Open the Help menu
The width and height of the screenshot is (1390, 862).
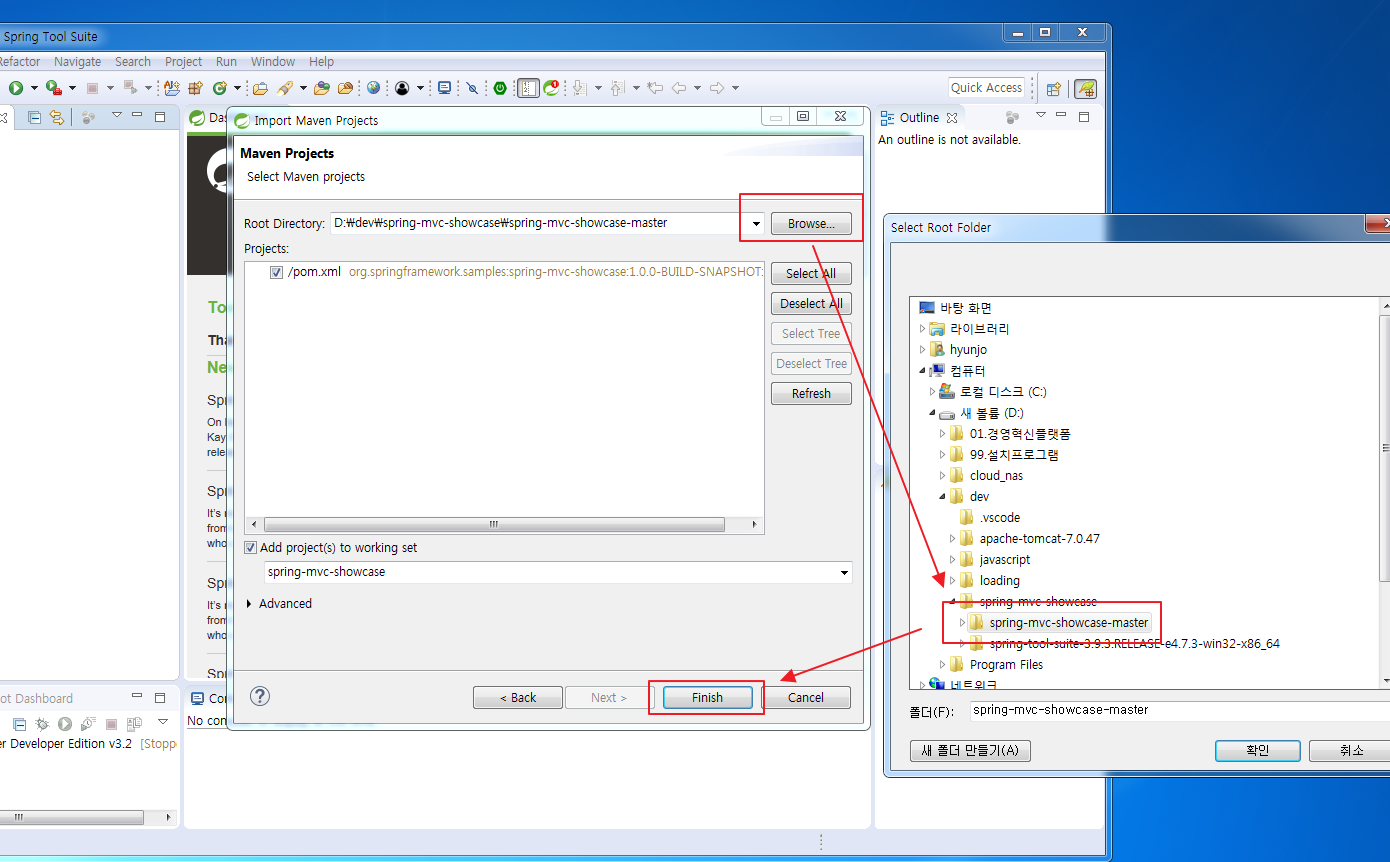coord(321,62)
